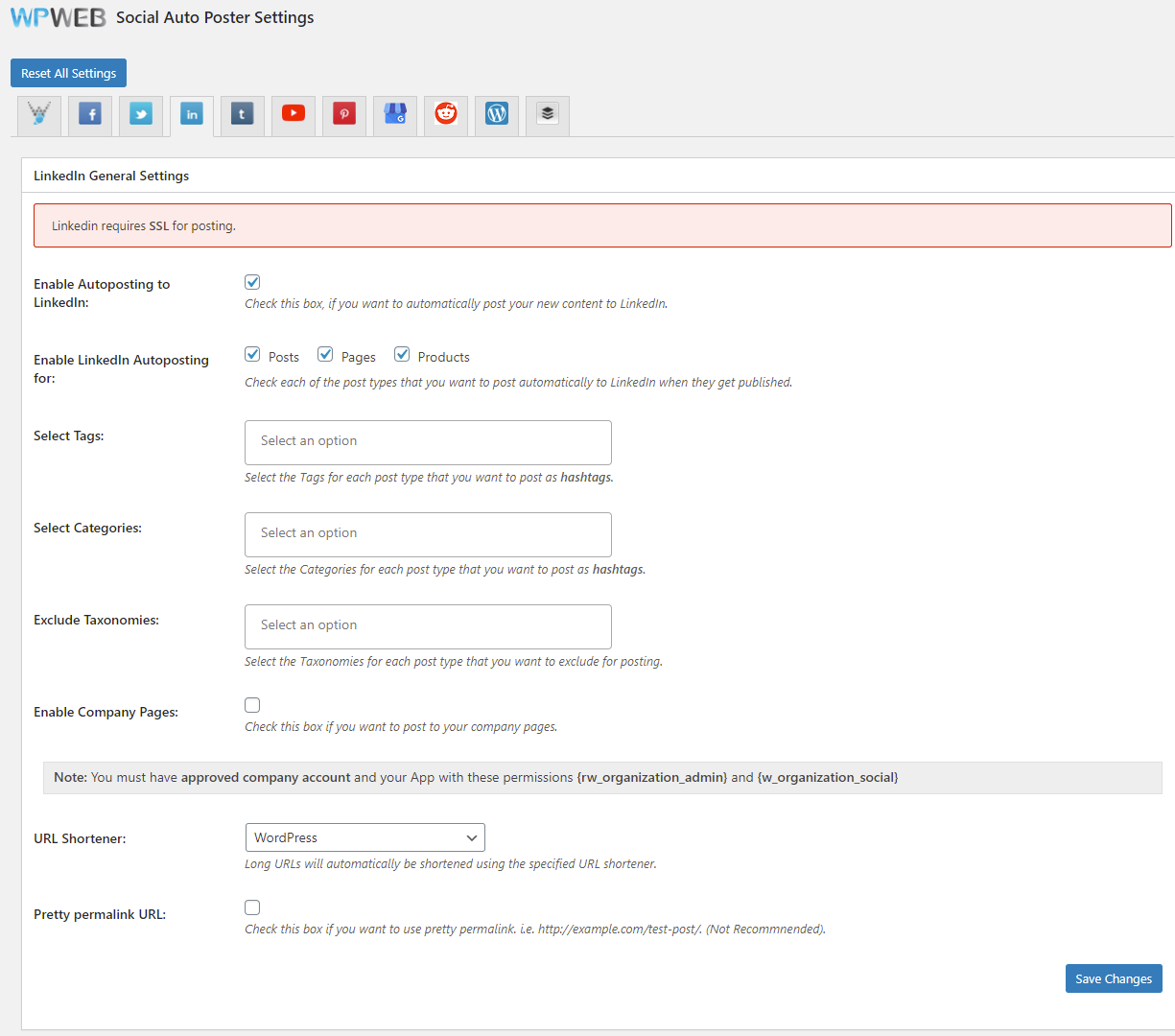This screenshot has height=1036, width=1175.
Task: Open the first tab with dove logo
Action: pyautogui.click(x=38, y=114)
